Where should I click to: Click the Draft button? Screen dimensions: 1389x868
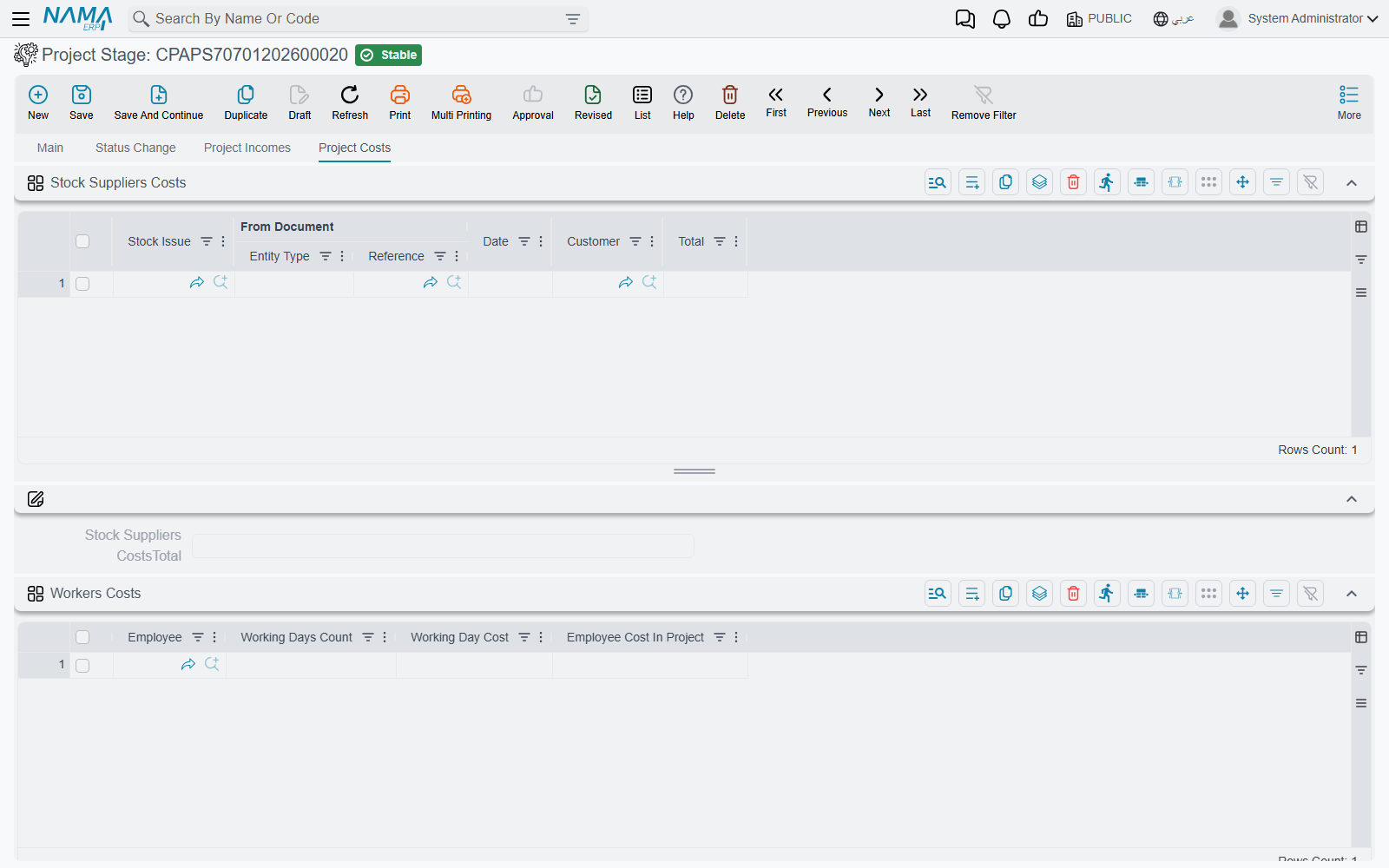click(x=300, y=102)
